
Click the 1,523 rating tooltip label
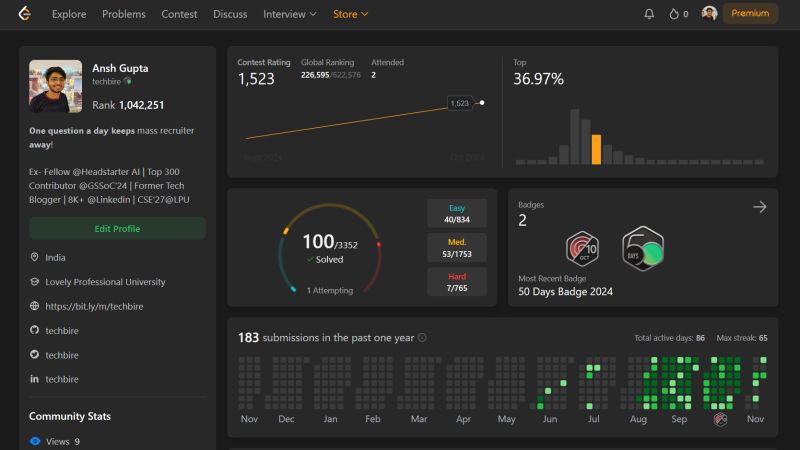point(459,103)
